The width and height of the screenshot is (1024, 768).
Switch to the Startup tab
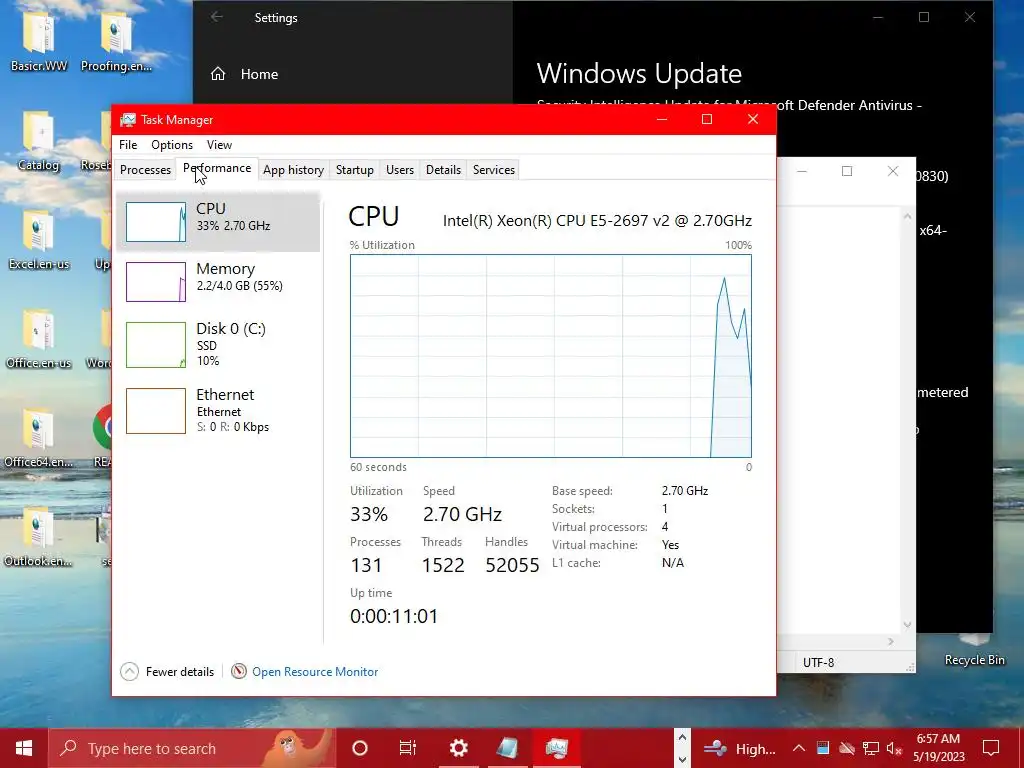355,170
